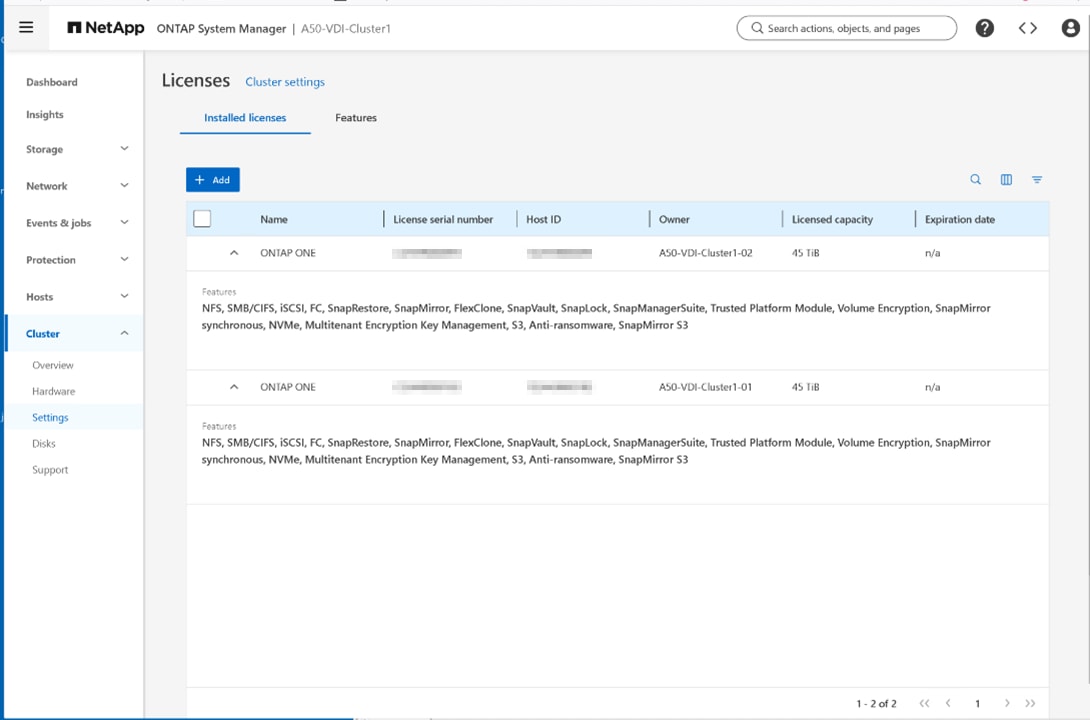Viewport: 1090px width, 720px height.
Task: Go to the first page of results
Action: coord(924,703)
